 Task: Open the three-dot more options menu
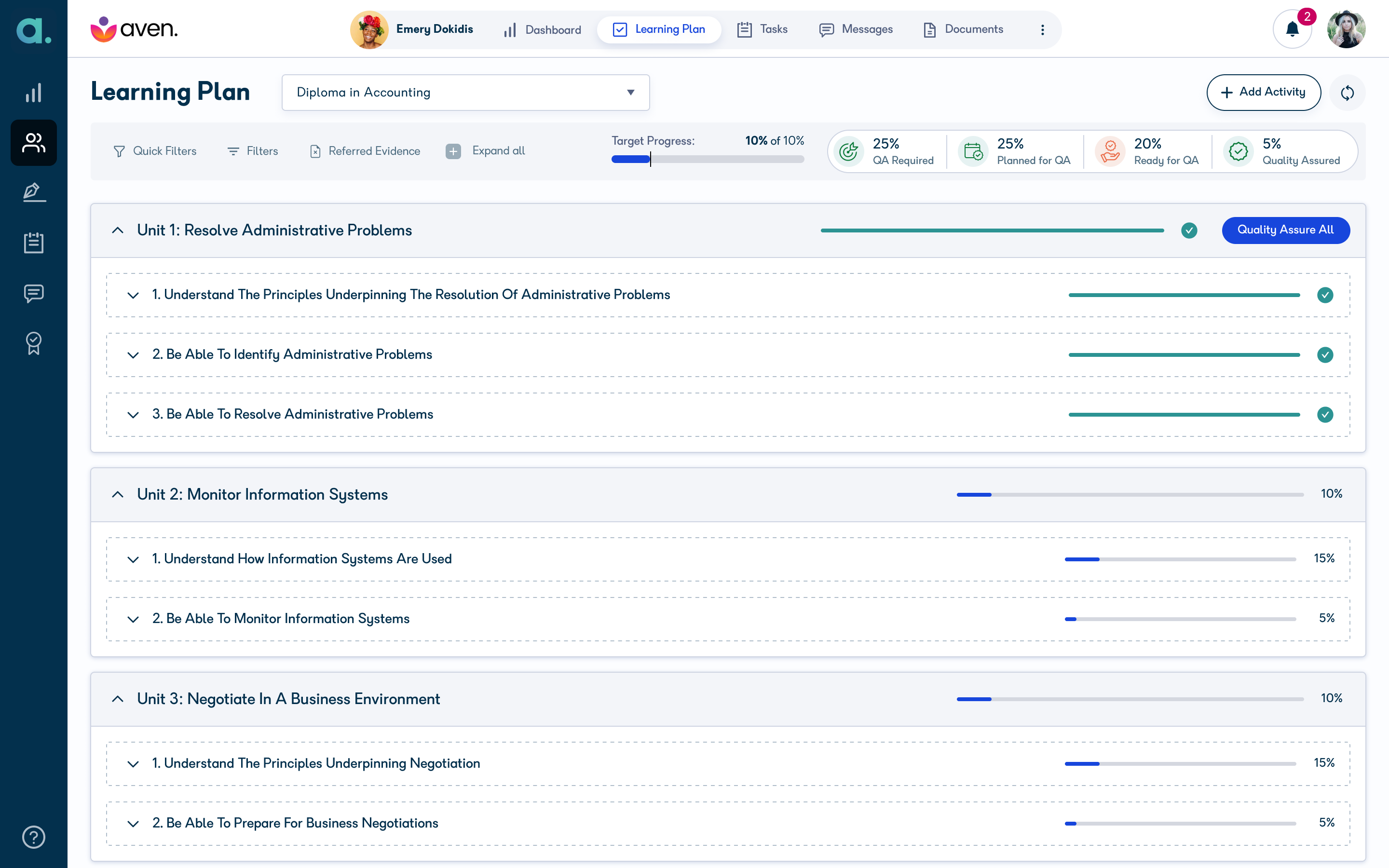coord(1042,29)
